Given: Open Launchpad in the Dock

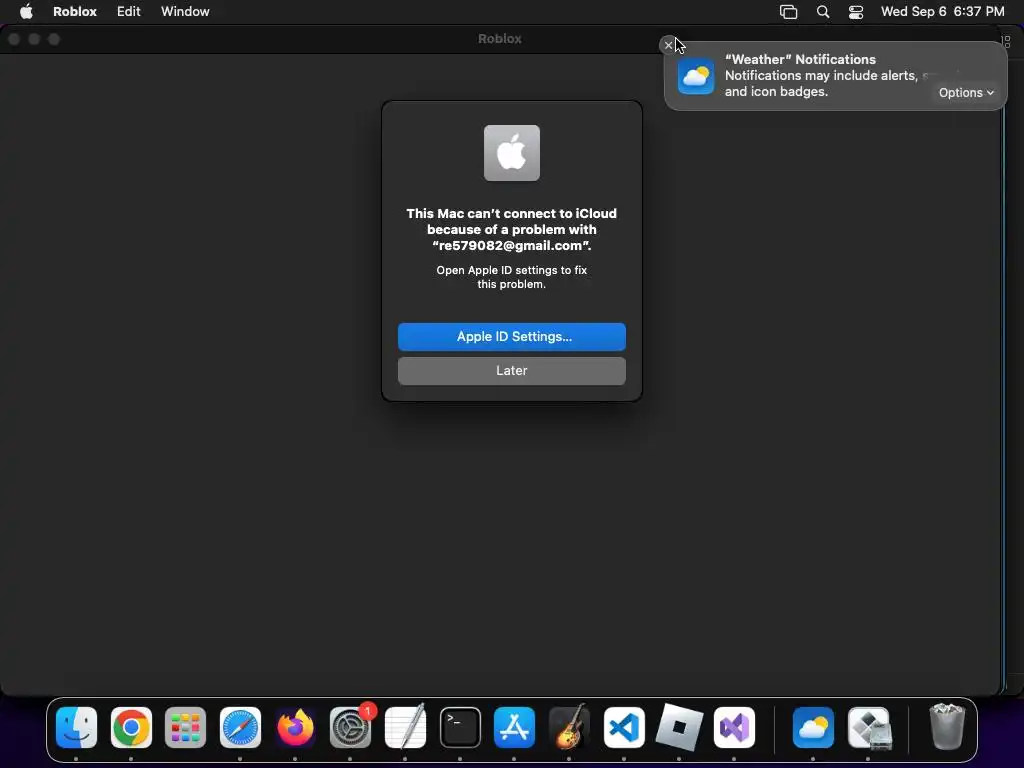Looking at the screenshot, I should [185, 727].
